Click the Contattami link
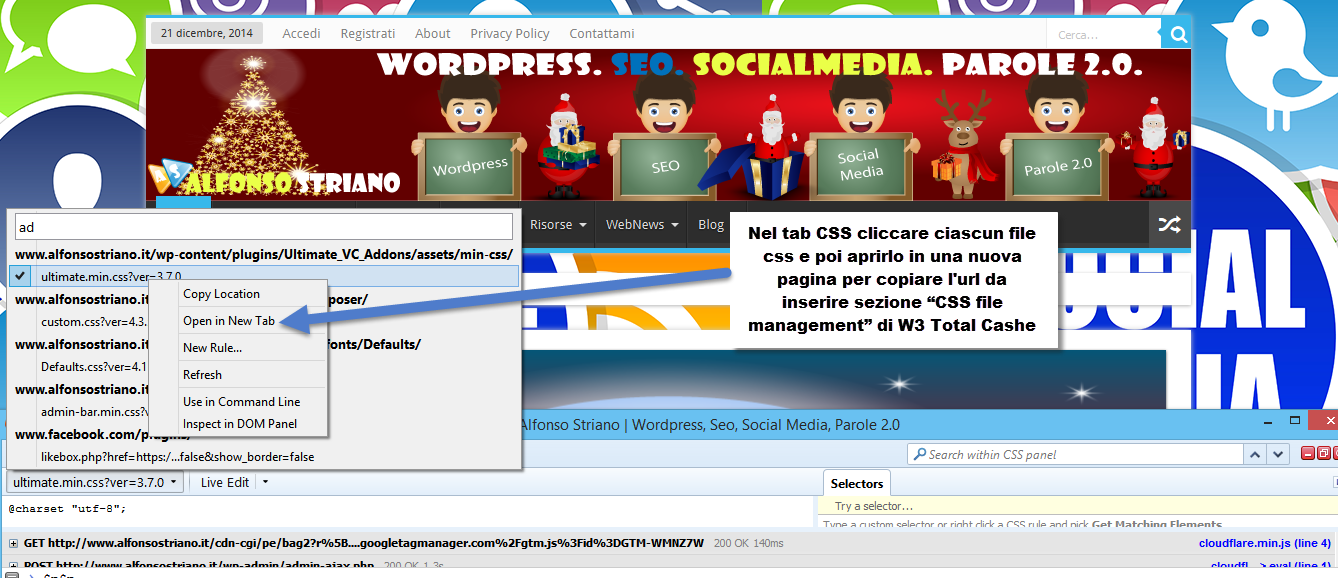 tap(602, 33)
